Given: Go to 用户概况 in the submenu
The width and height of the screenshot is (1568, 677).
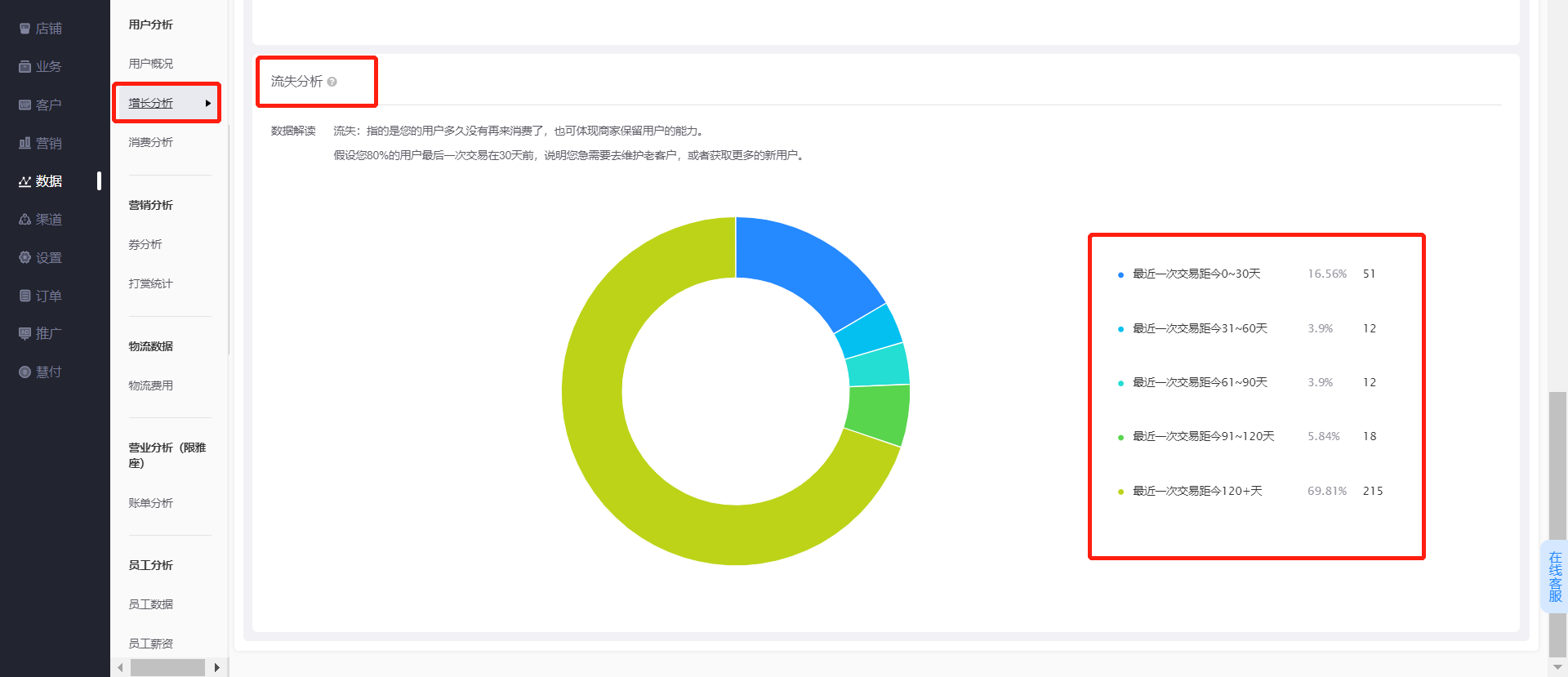Looking at the screenshot, I should point(151,64).
